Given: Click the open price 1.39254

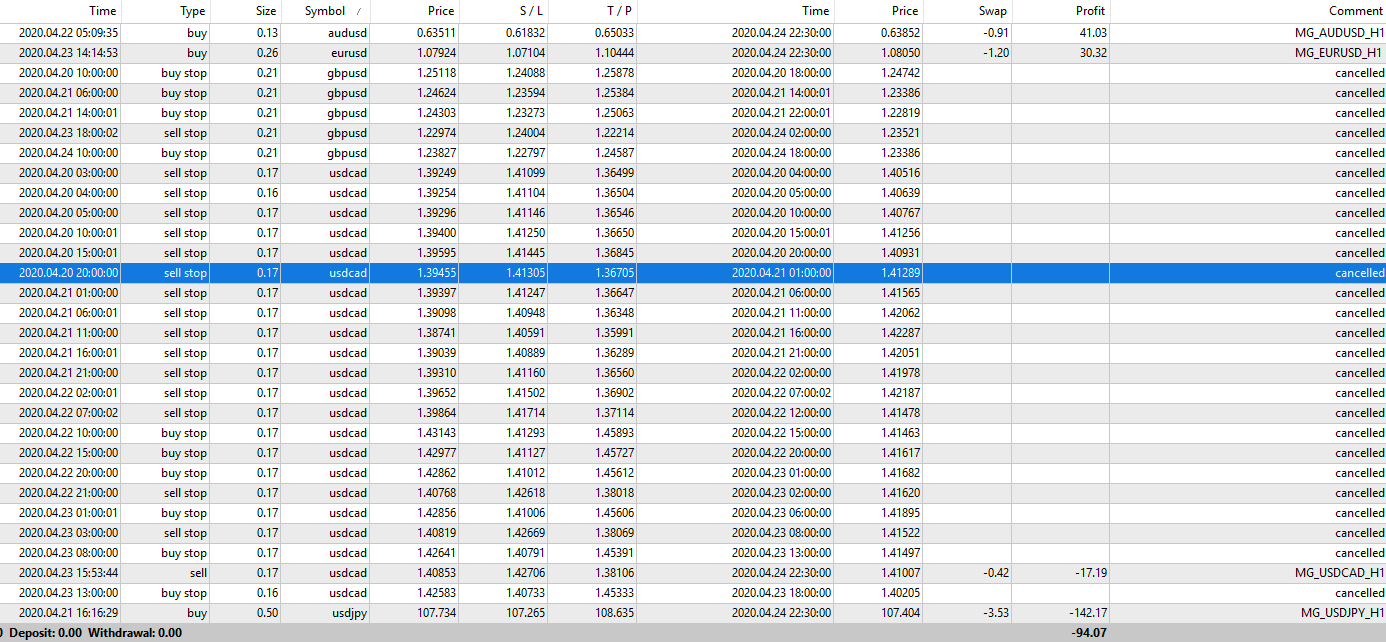Looking at the screenshot, I should [x=435, y=193].
